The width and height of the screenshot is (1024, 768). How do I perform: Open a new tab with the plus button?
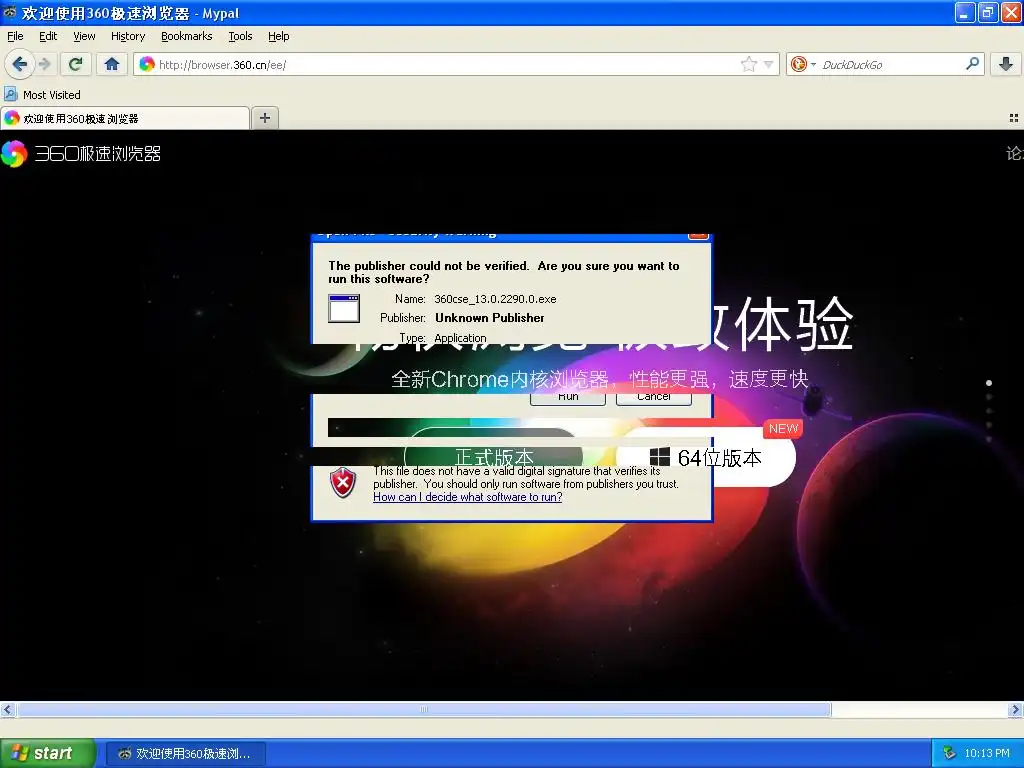tap(264, 118)
